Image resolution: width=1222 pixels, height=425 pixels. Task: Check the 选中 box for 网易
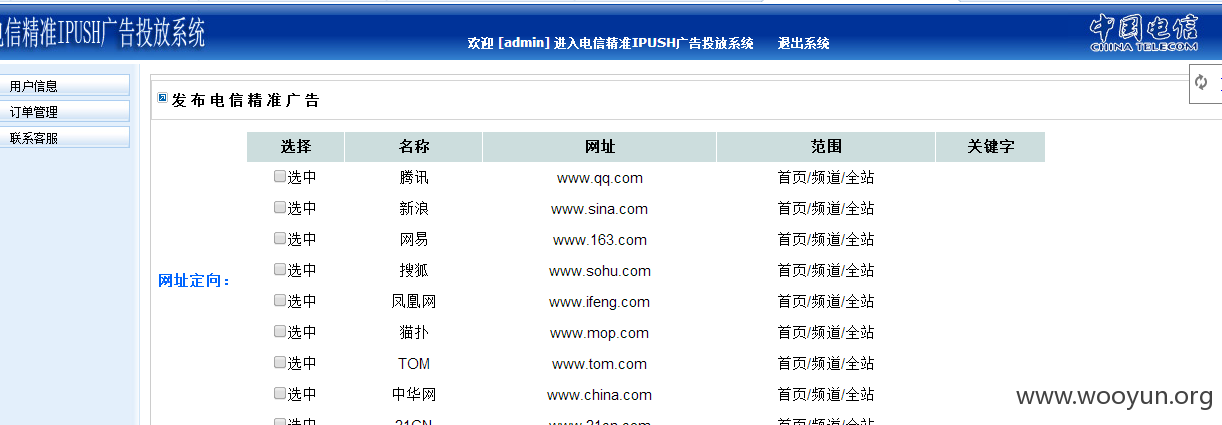(280, 239)
